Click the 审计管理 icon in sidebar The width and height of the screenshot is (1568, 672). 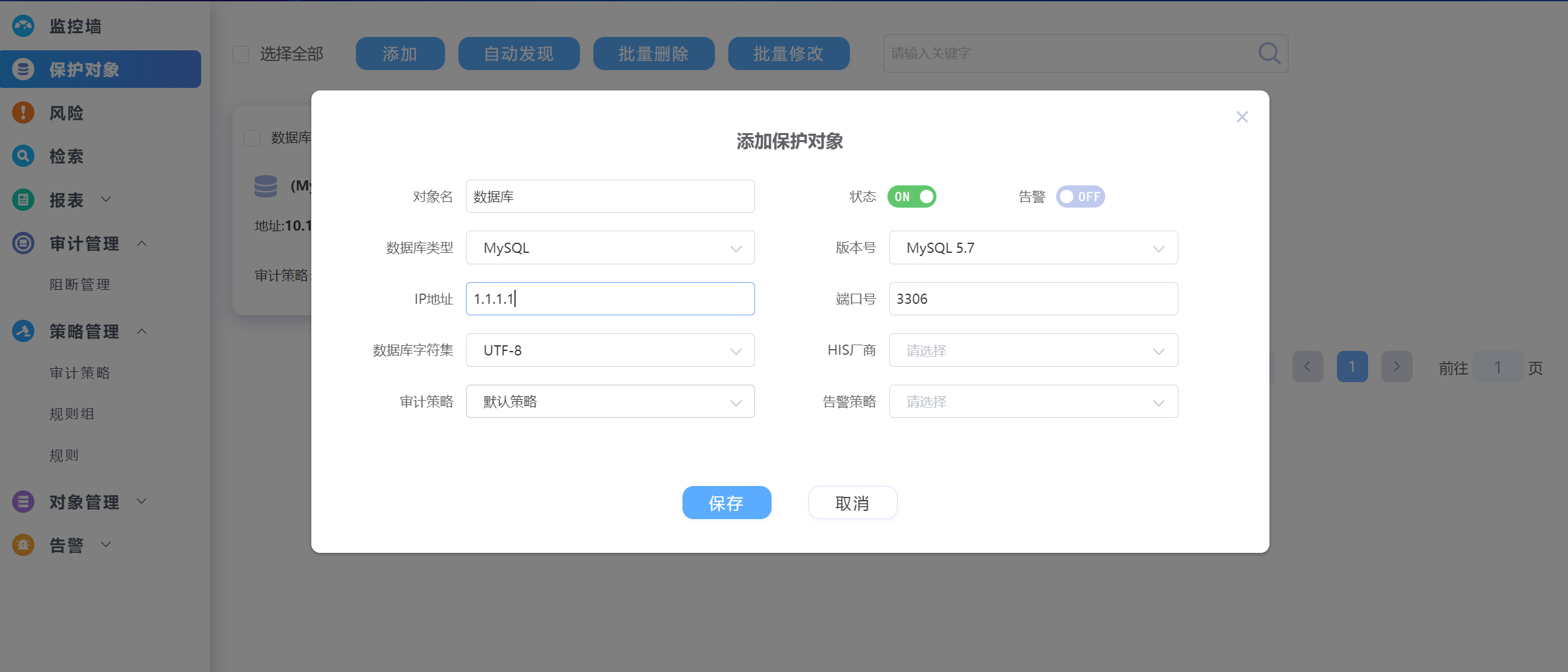23,243
